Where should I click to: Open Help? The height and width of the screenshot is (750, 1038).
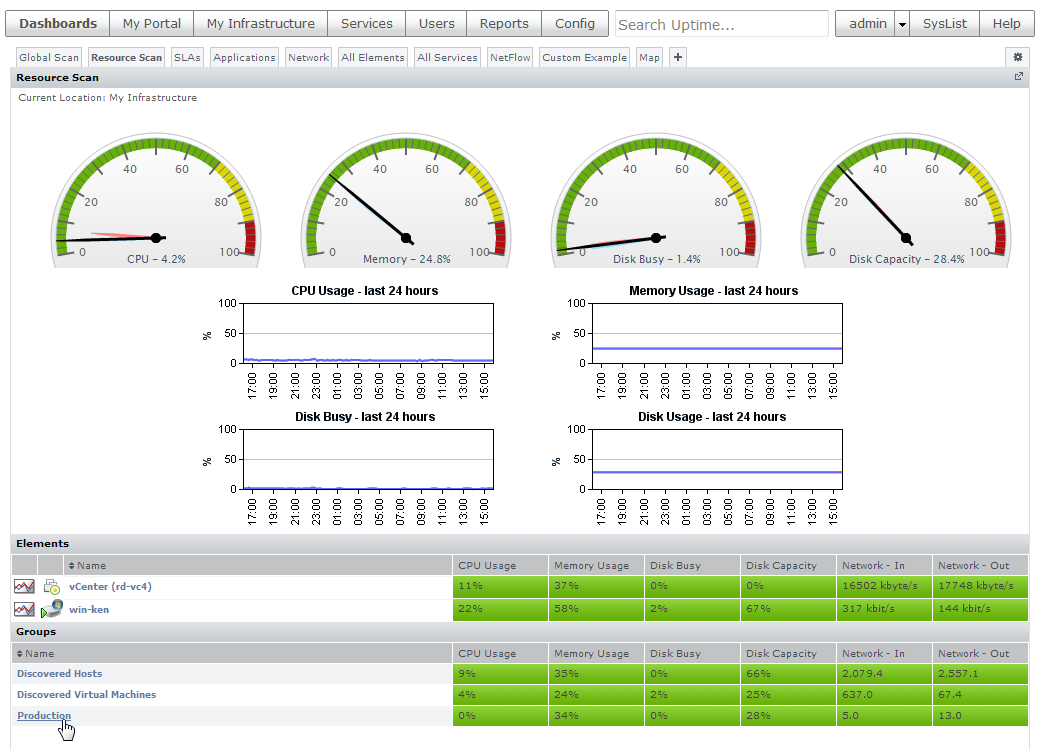(1006, 24)
